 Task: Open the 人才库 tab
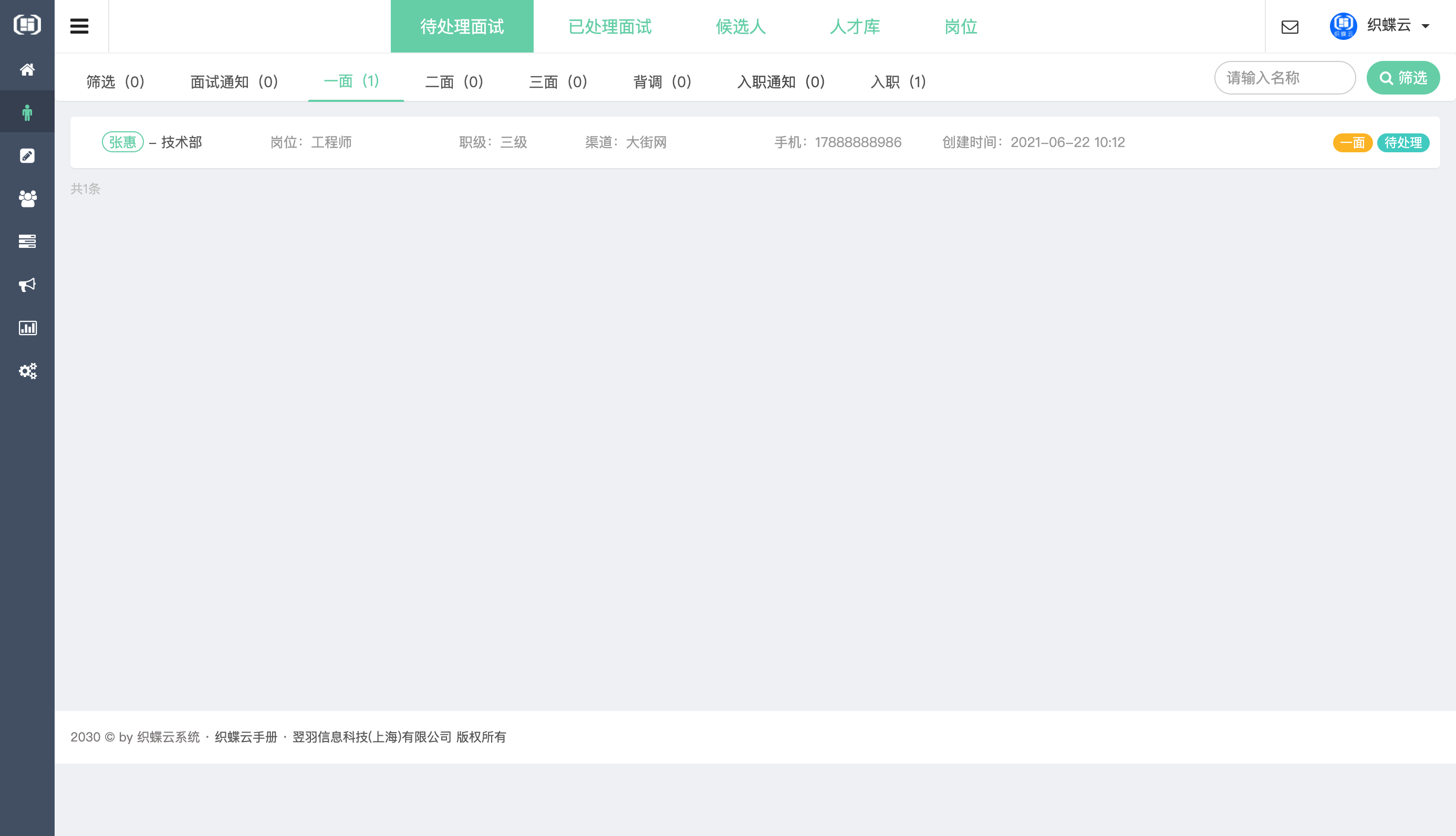pyautogui.click(x=855, y=26)
